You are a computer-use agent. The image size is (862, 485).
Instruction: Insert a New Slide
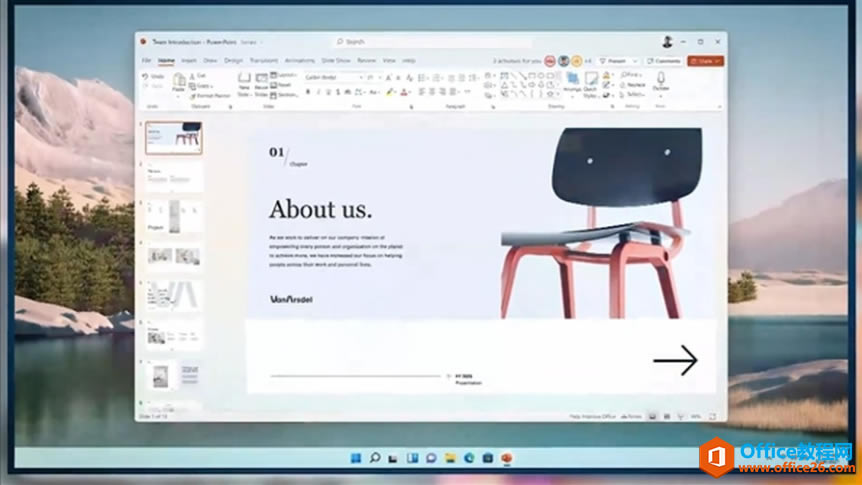point(244,86)
